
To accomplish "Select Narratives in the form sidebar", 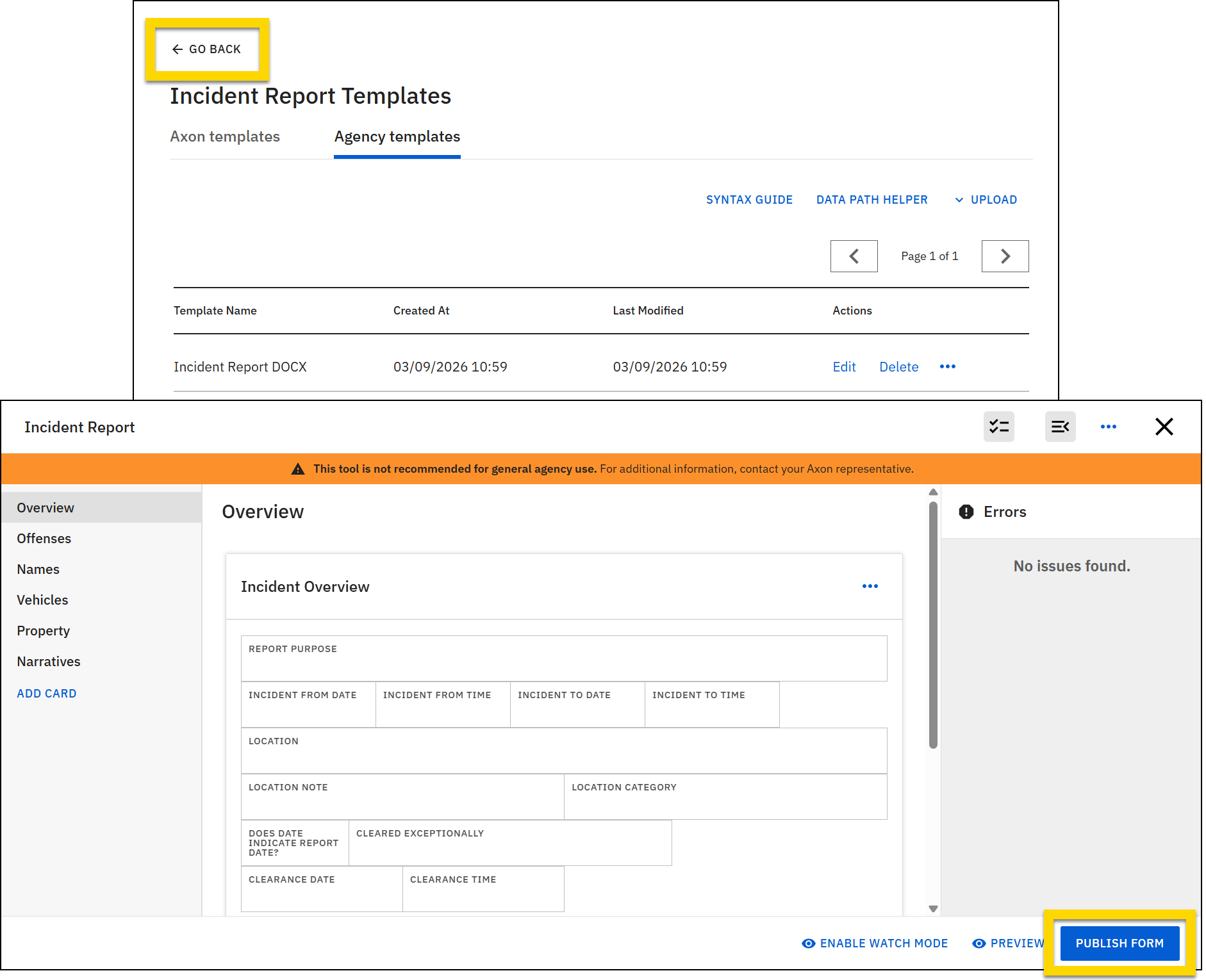I will pyautogui.click(x=48, y=661).
